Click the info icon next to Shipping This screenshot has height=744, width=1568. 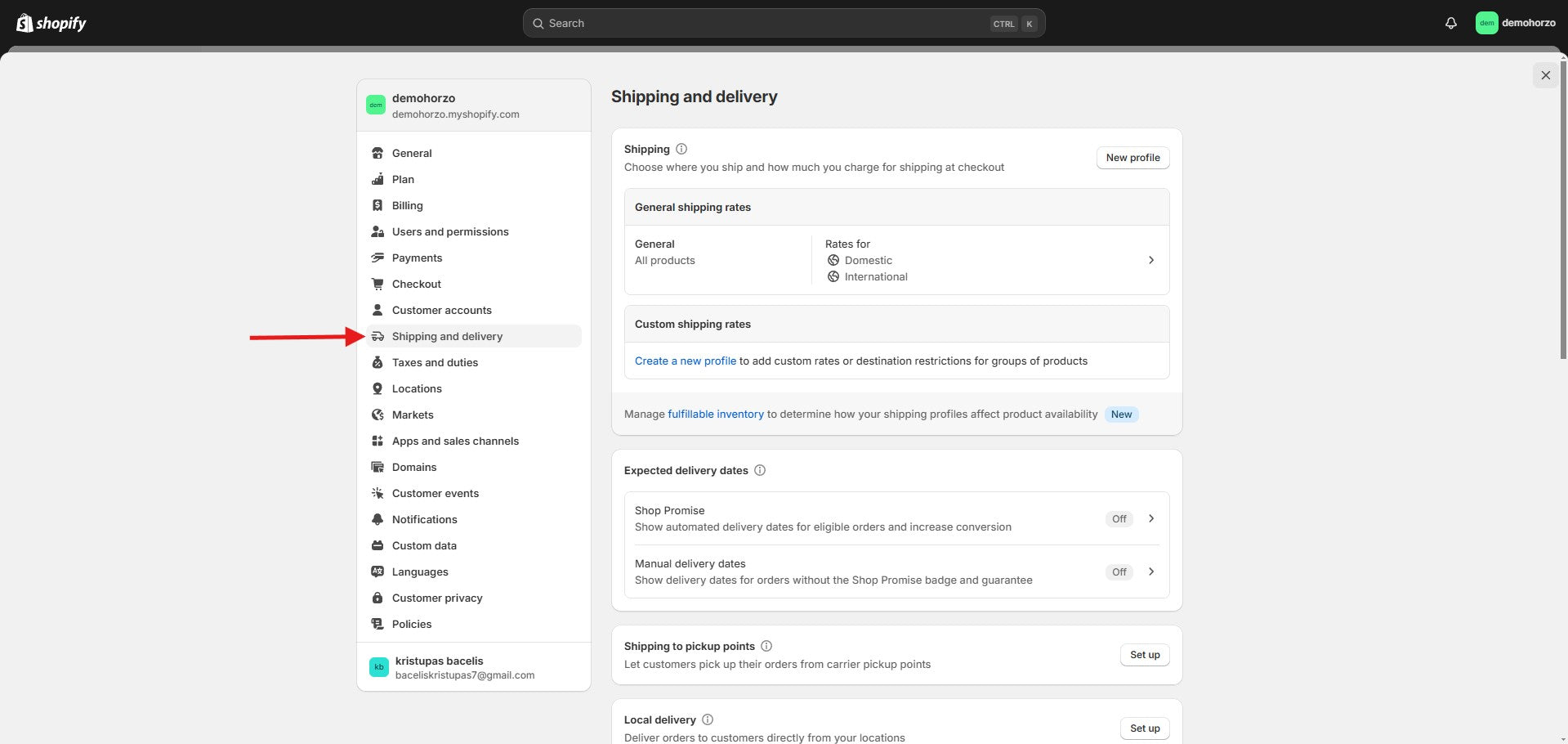click(681, 149)
